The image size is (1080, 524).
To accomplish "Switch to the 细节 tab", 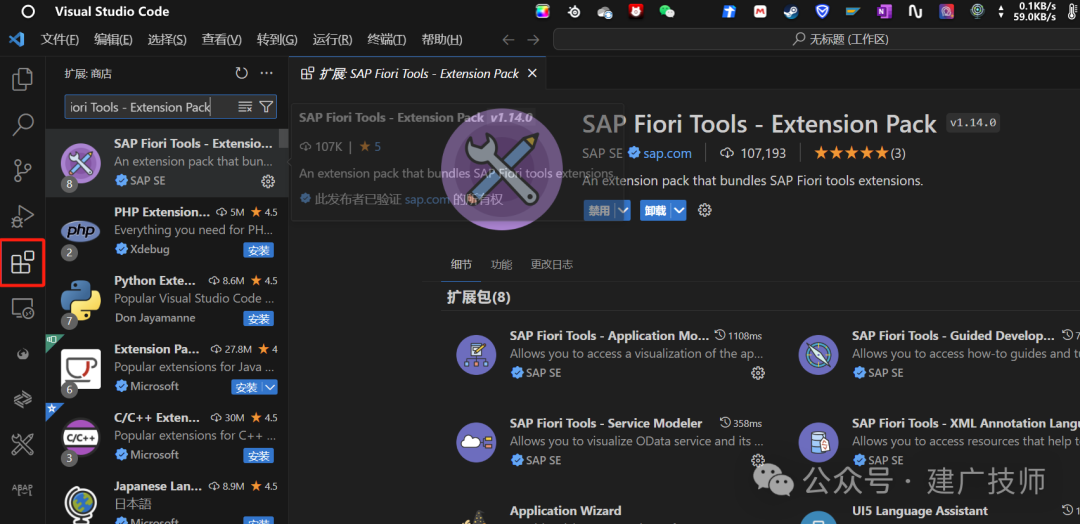I will [461, 264].
